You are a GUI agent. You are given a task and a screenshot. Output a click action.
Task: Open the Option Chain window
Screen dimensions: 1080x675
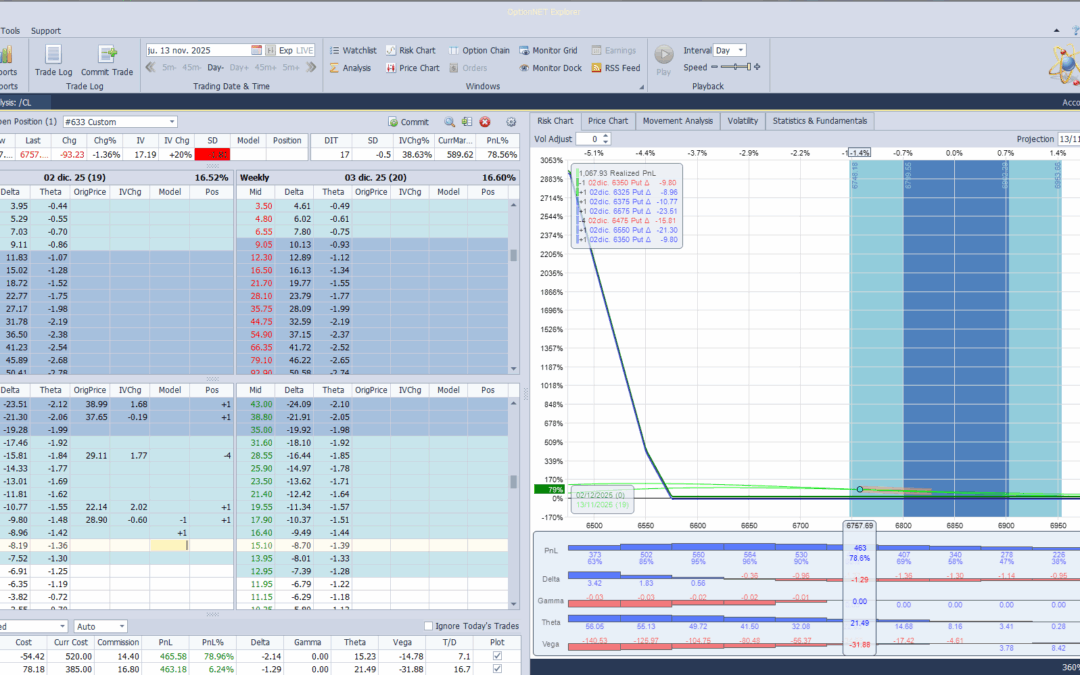click(x=478, y=50)
